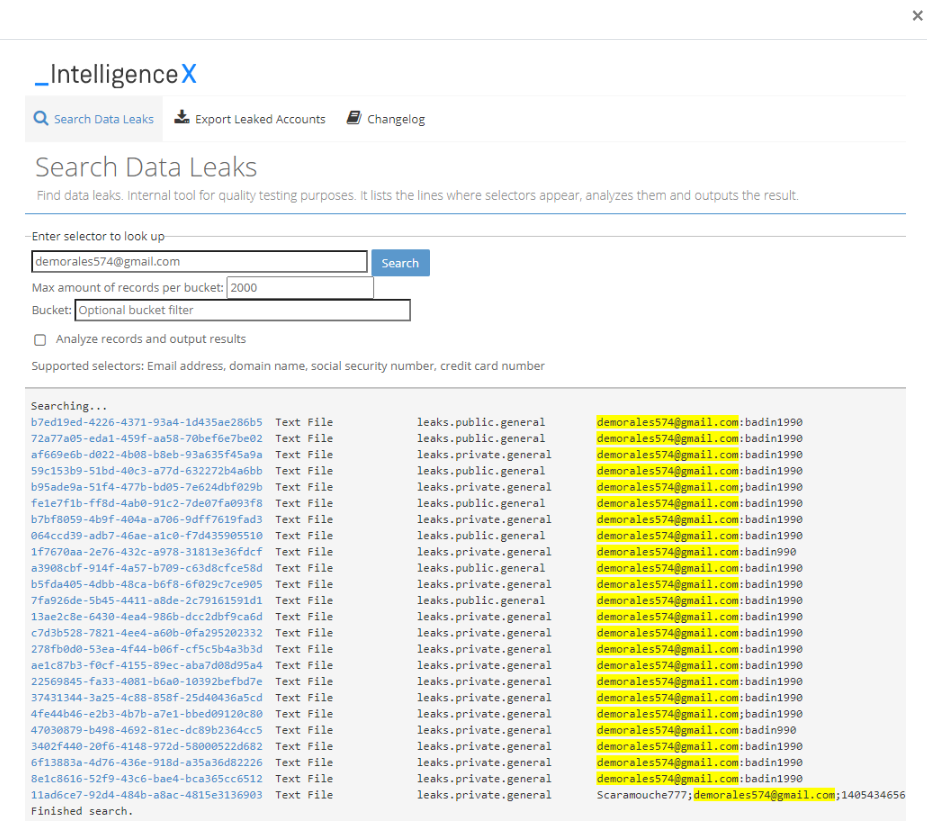Open record 72a77a05-eda1-459f-aa58-70bef6e7be02
The height and width of the screenshot is (827, 927).
pyautogui.click(x=147, y=438)
